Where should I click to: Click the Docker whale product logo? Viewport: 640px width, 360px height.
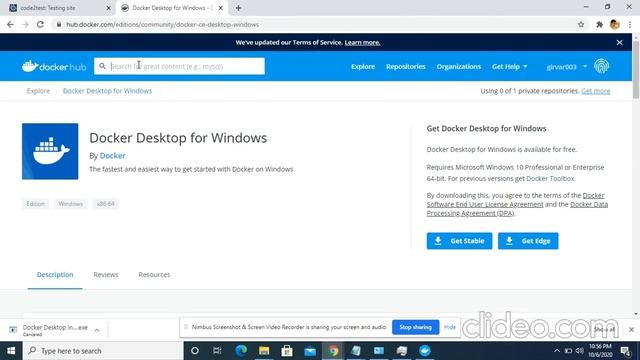point(50,151)
